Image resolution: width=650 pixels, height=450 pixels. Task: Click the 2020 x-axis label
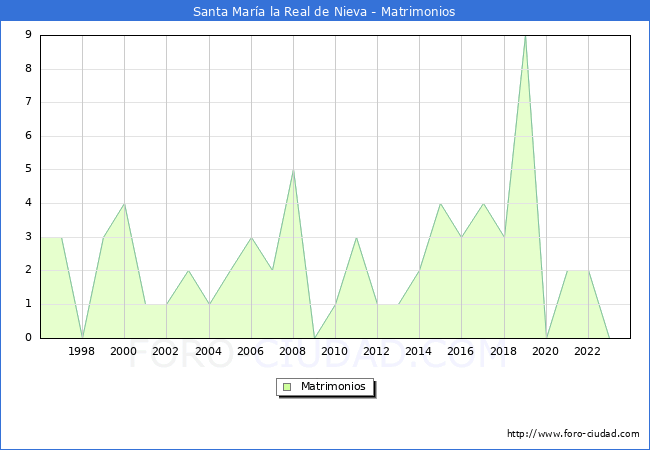(x=546, y=351)
